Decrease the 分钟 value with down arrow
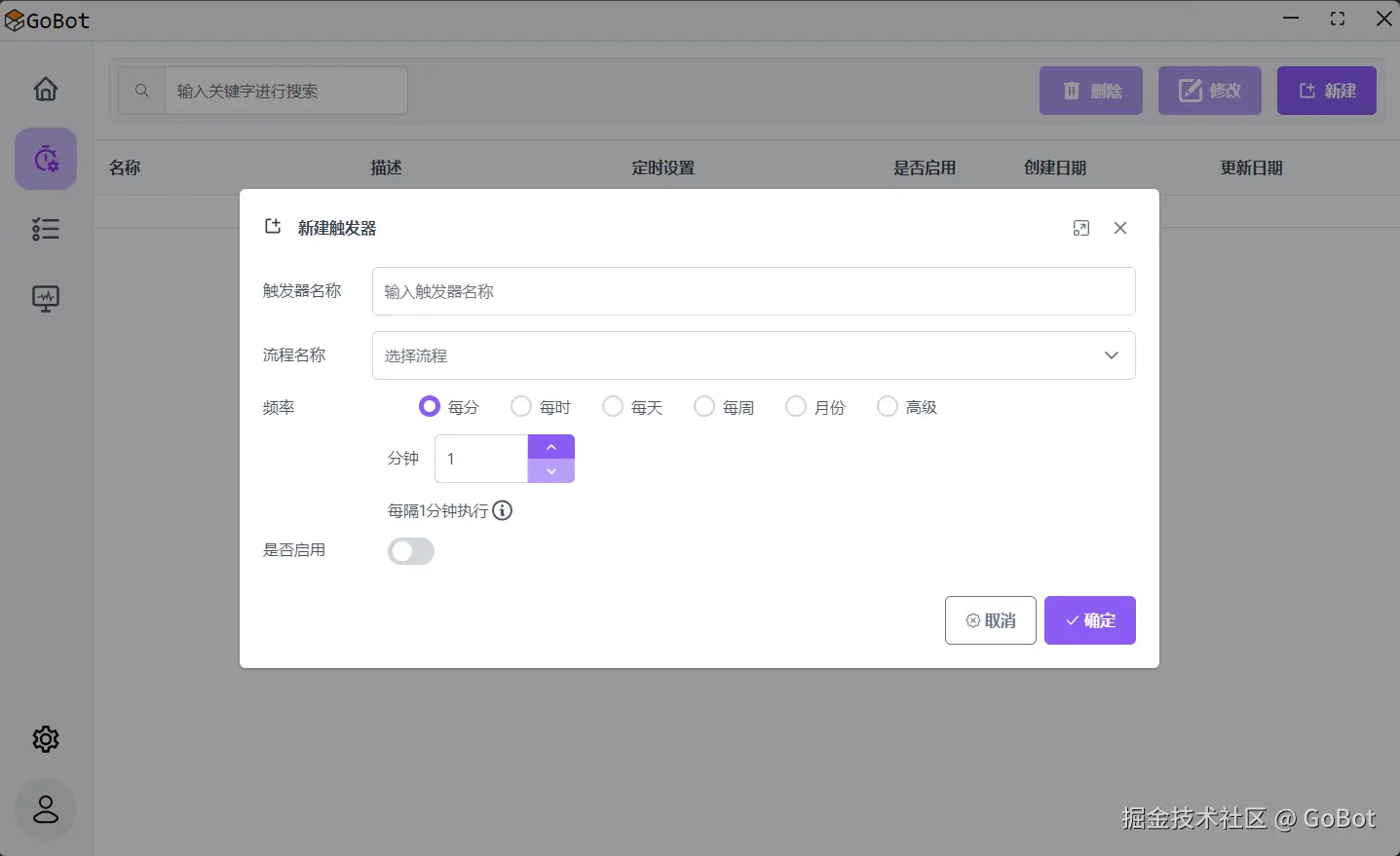The width and height of the screenshot is (1400, 856). (551, 471)
